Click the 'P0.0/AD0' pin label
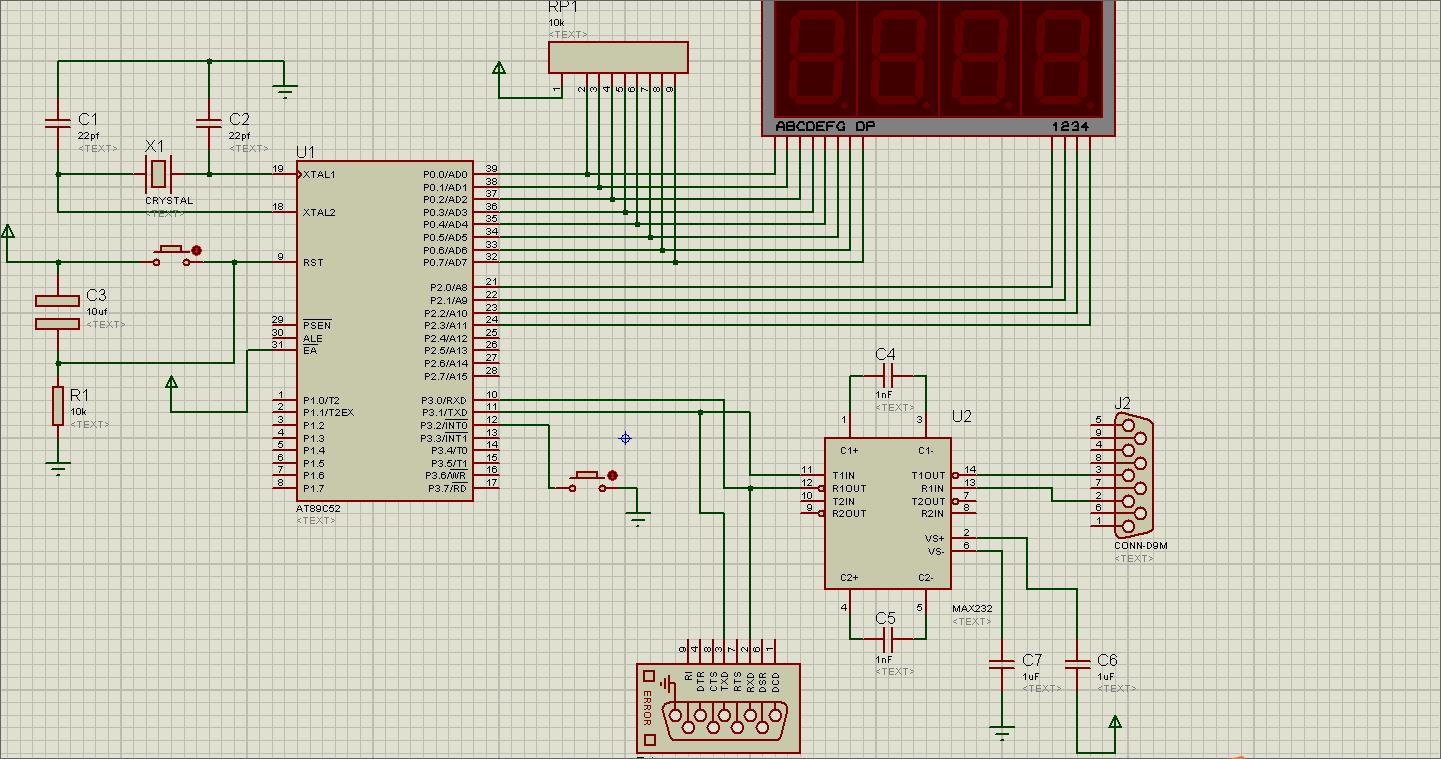The image size is (1441, 759). 445,174
